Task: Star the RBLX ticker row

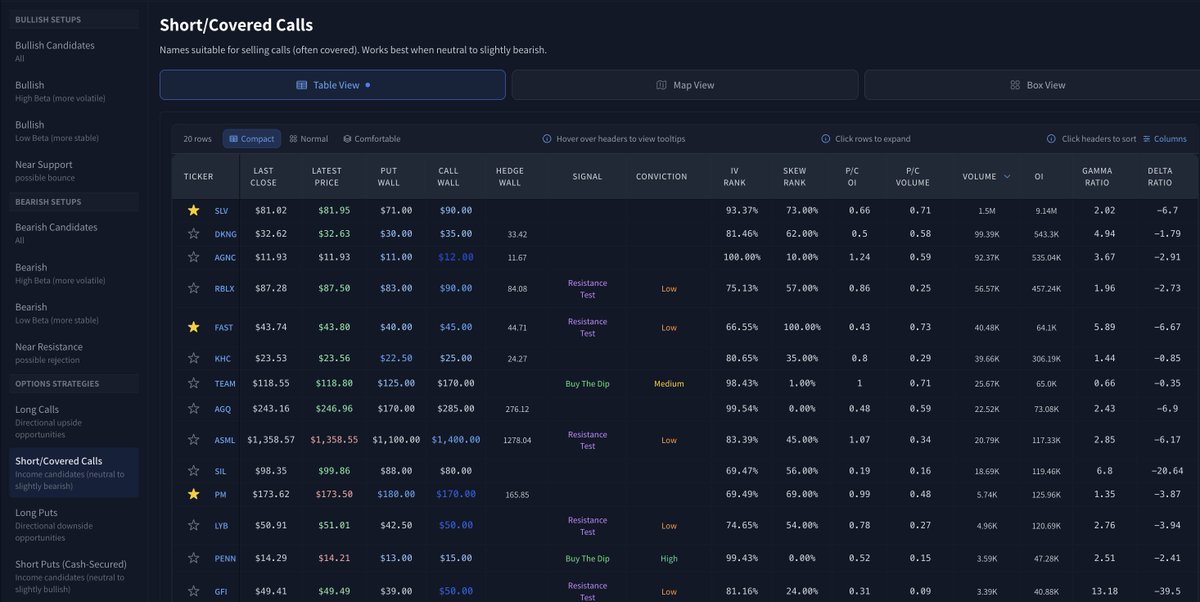Action: point(194,288)
